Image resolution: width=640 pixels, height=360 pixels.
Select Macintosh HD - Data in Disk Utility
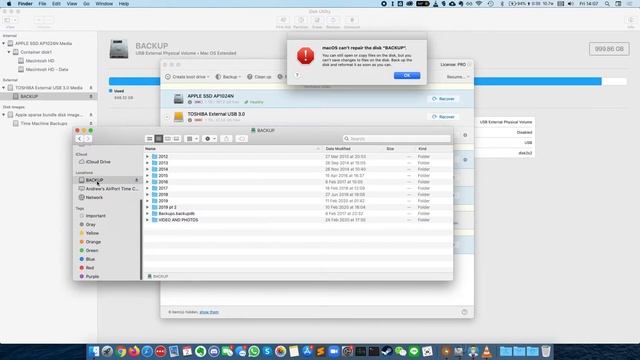point(47,69)
